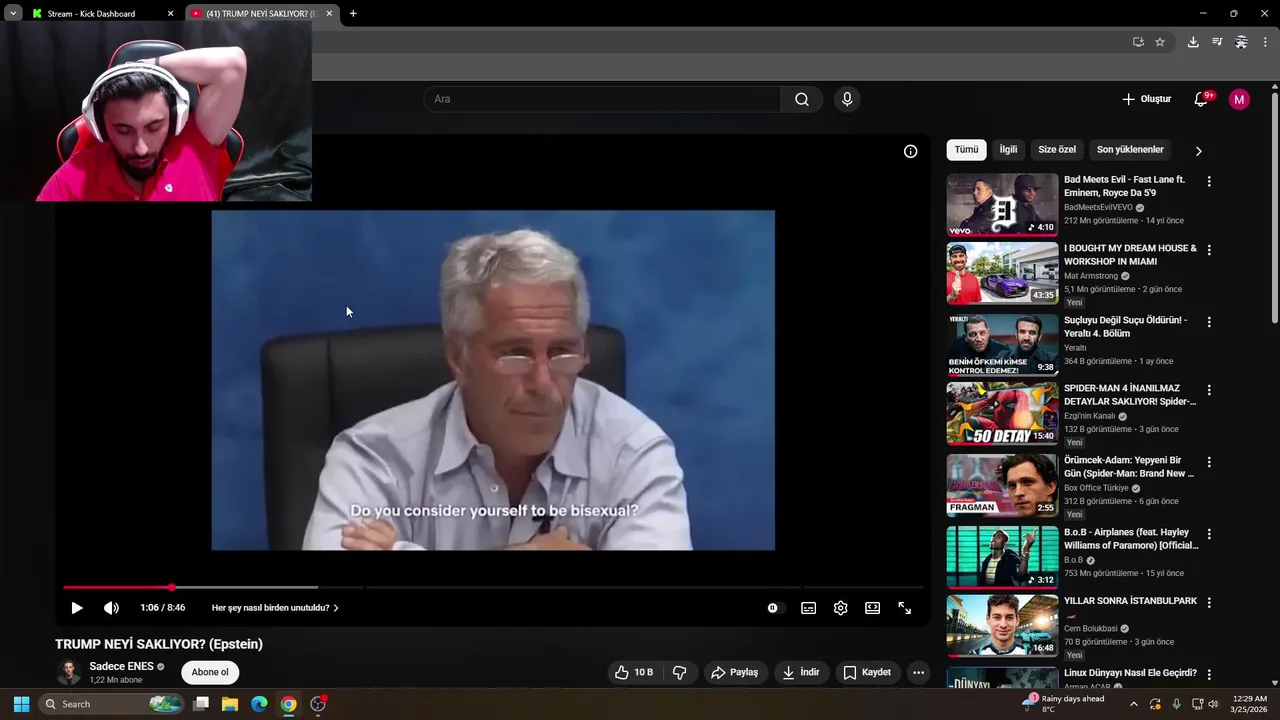Click into the Ara search field
The width and height of the screenshot is (1280, 720).
[602, 99]
